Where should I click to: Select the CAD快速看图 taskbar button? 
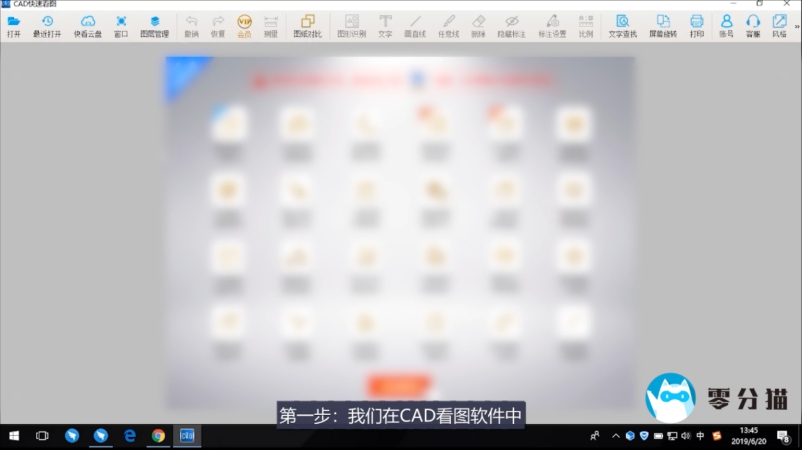click(x=187, y=436)
